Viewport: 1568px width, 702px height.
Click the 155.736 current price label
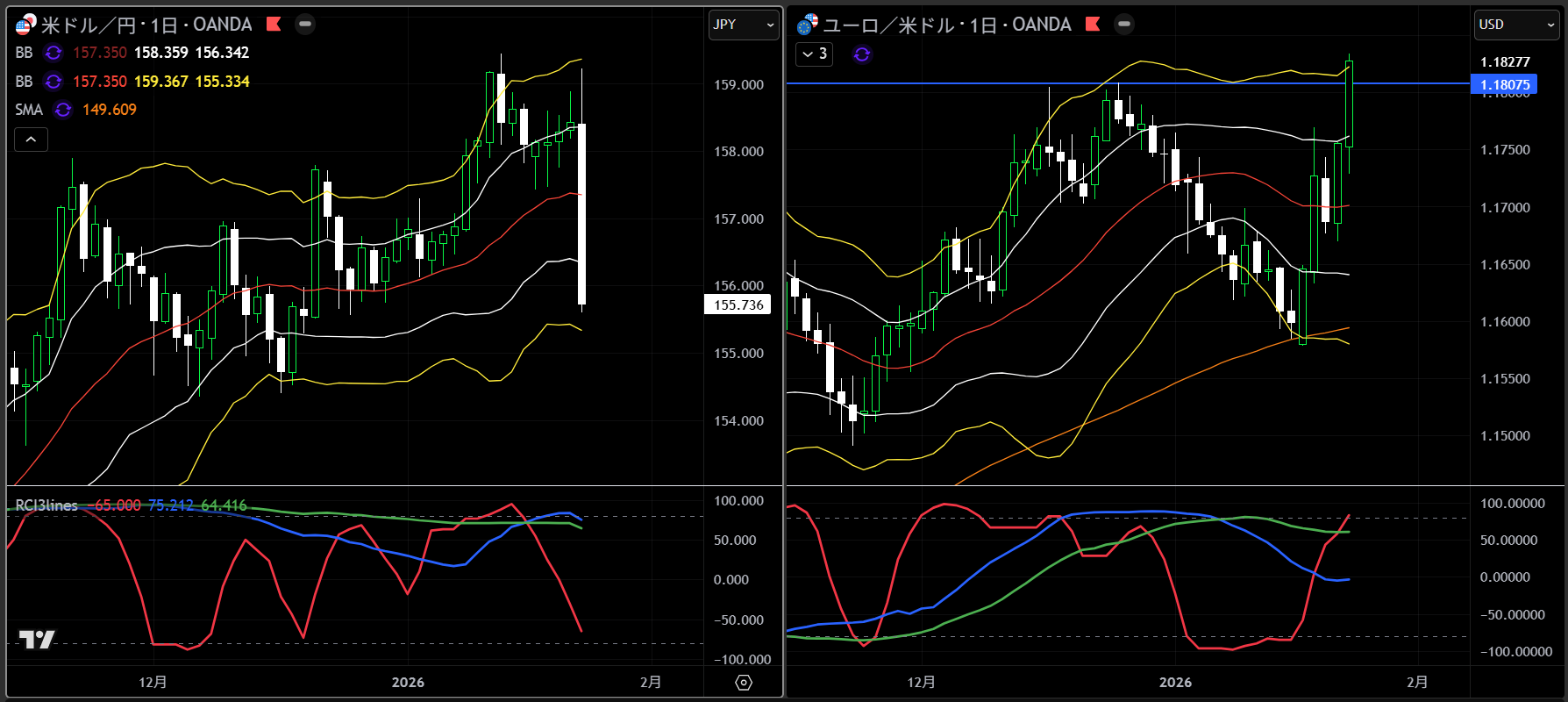pos(738,305)
